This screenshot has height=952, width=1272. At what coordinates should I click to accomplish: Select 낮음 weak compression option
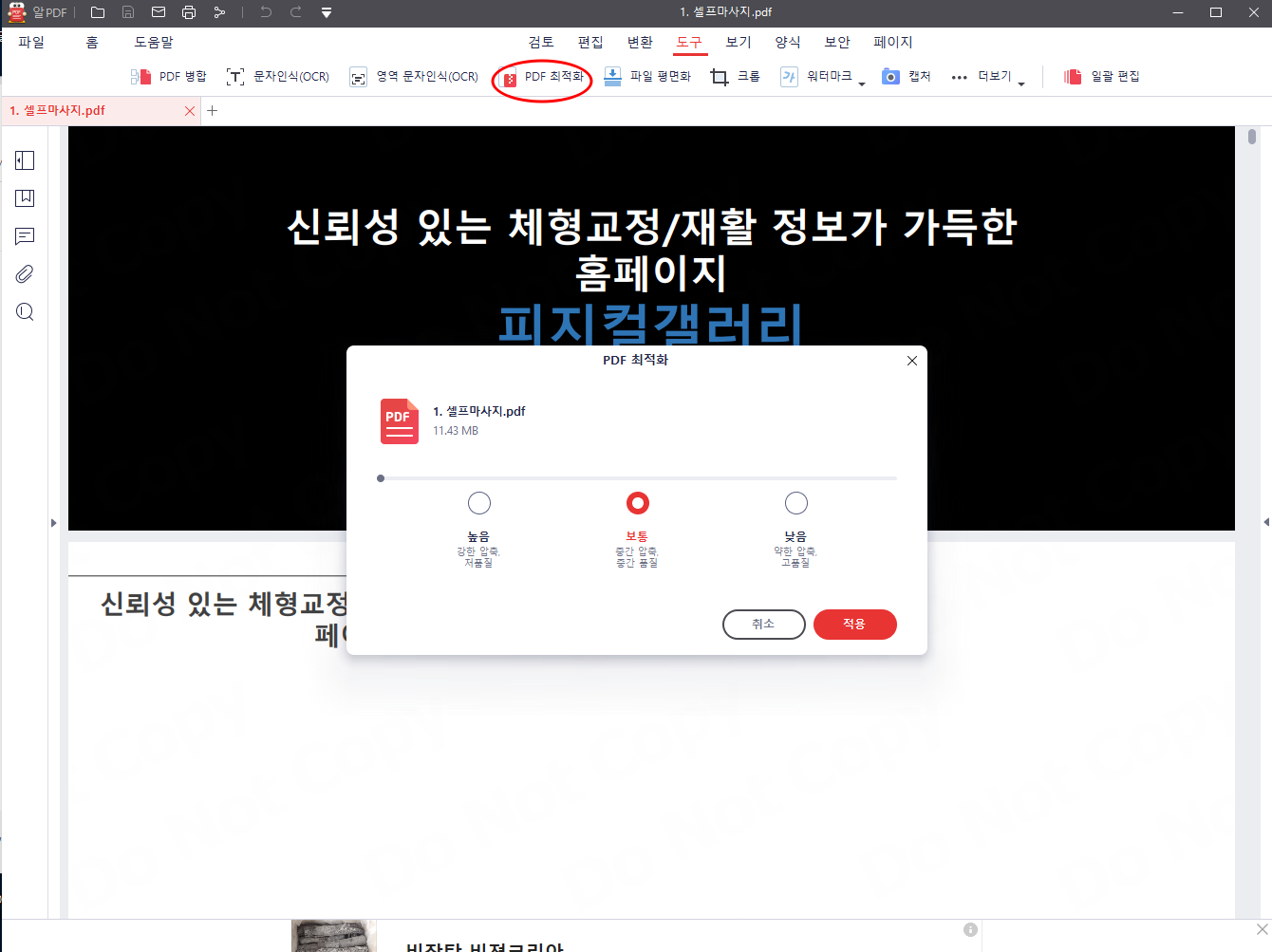pos(796,503)
